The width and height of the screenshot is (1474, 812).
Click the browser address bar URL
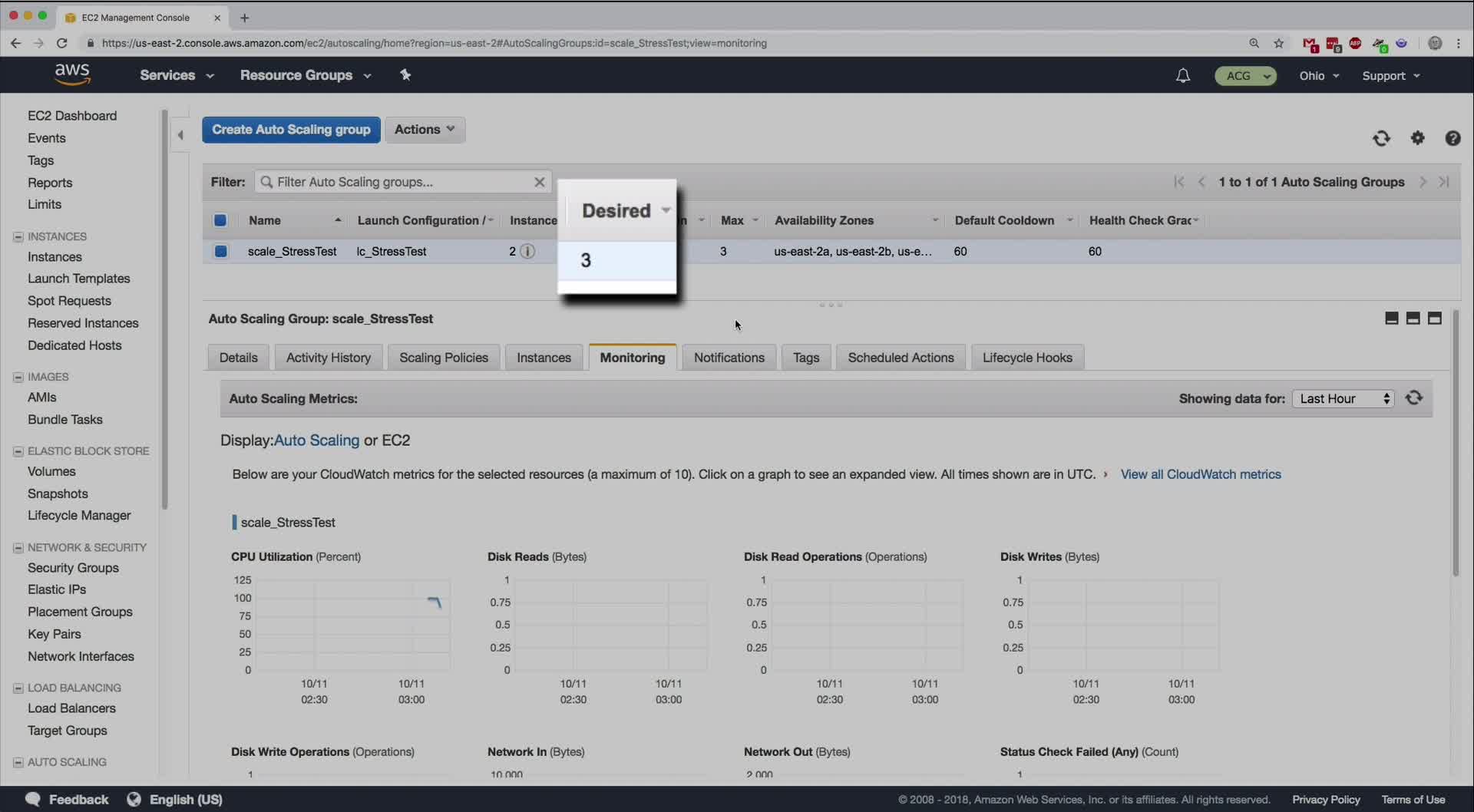(x=434, y=43)
